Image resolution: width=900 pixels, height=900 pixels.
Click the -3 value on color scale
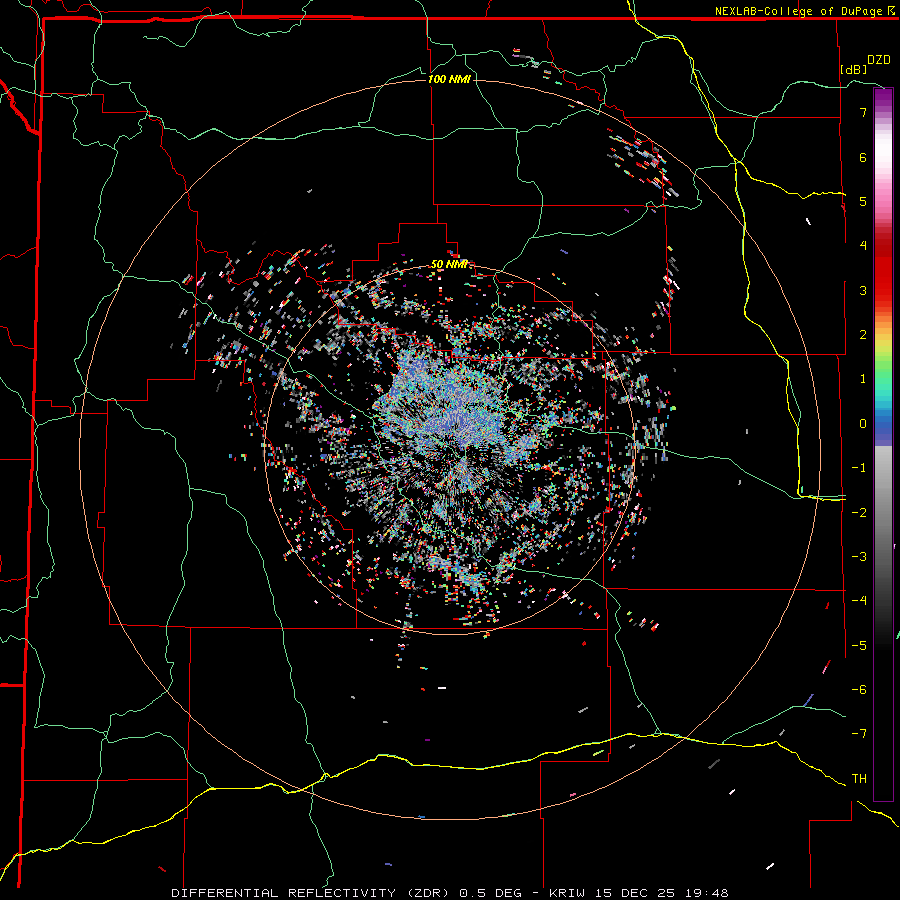coord(859,556)
